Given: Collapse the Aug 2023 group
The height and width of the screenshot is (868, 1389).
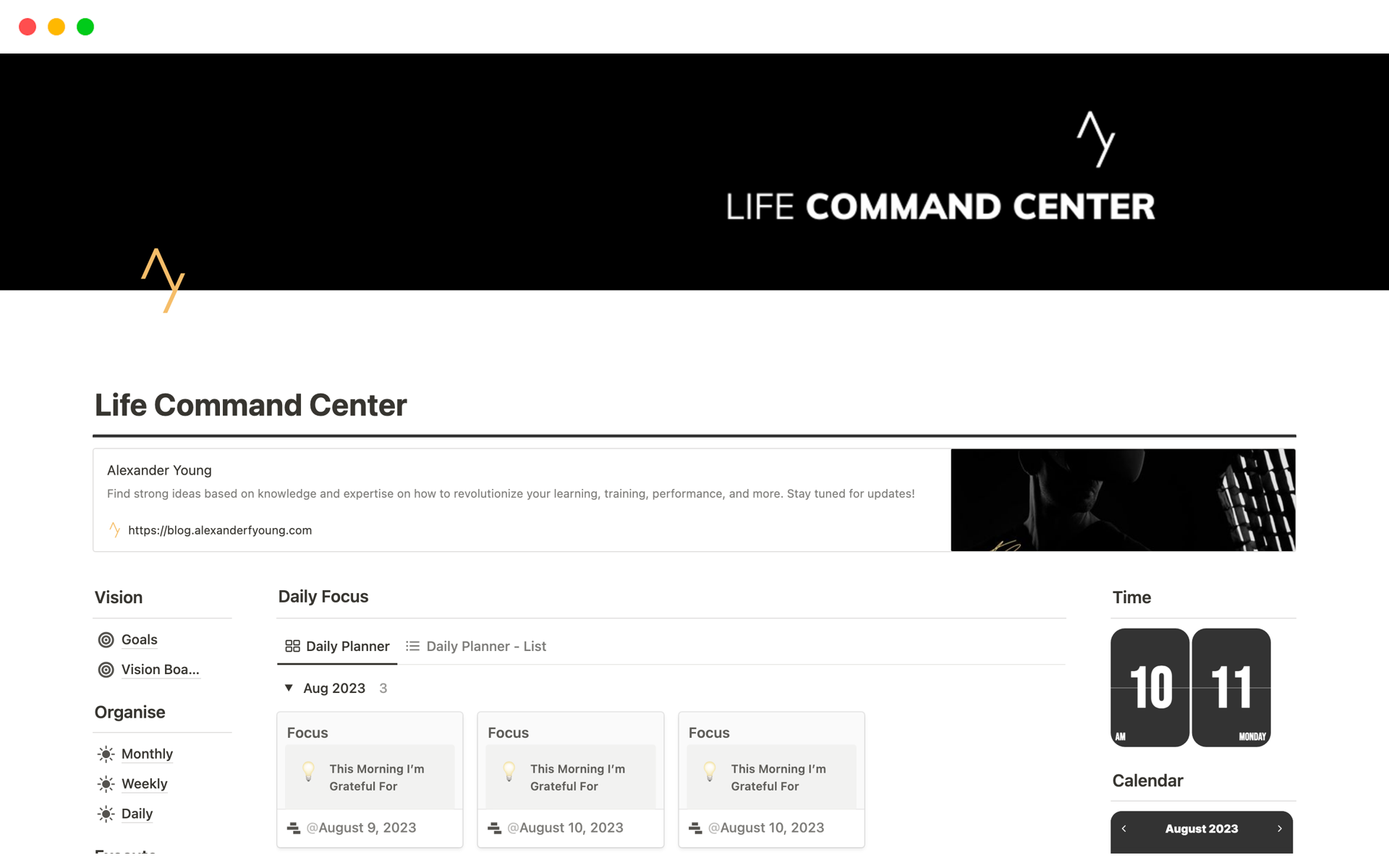Looking at the screenshot, I should [289, 688].
